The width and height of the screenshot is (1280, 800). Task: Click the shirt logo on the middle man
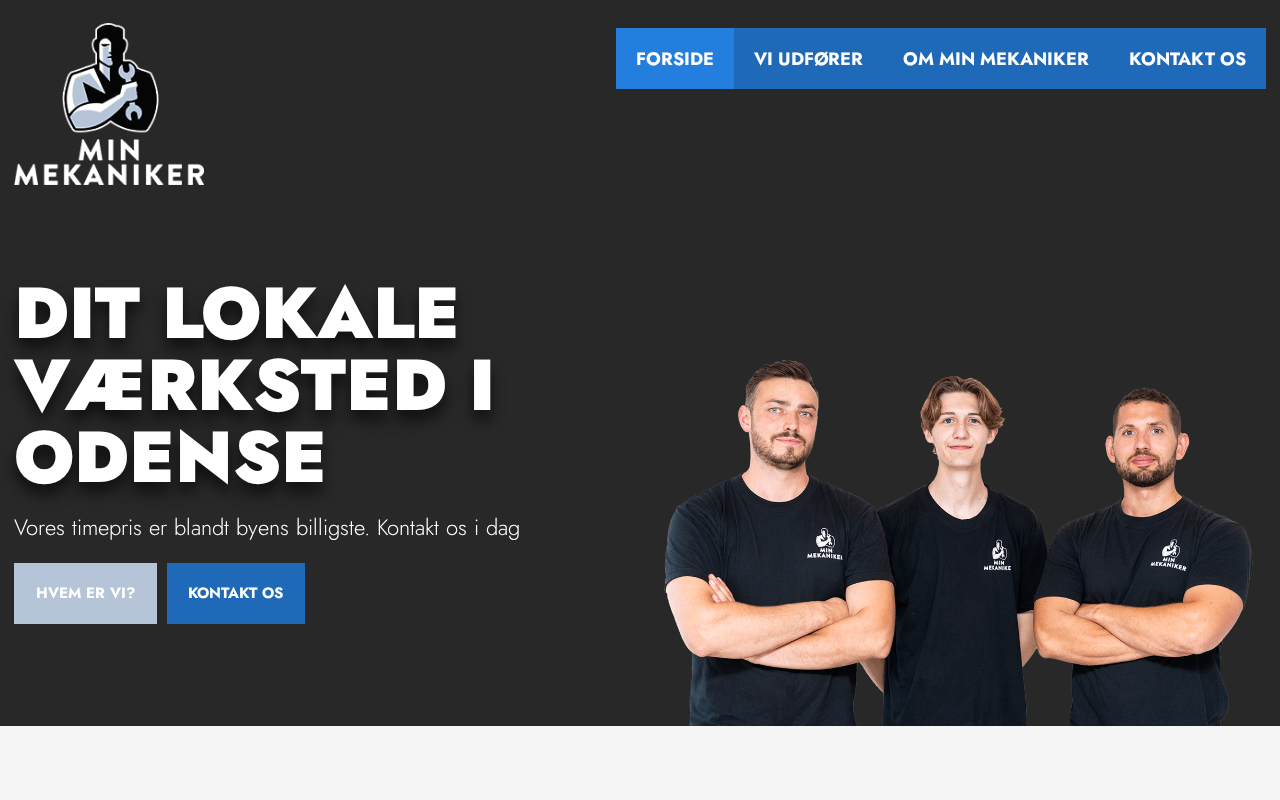pyautogui.click(x=997, y=556)
